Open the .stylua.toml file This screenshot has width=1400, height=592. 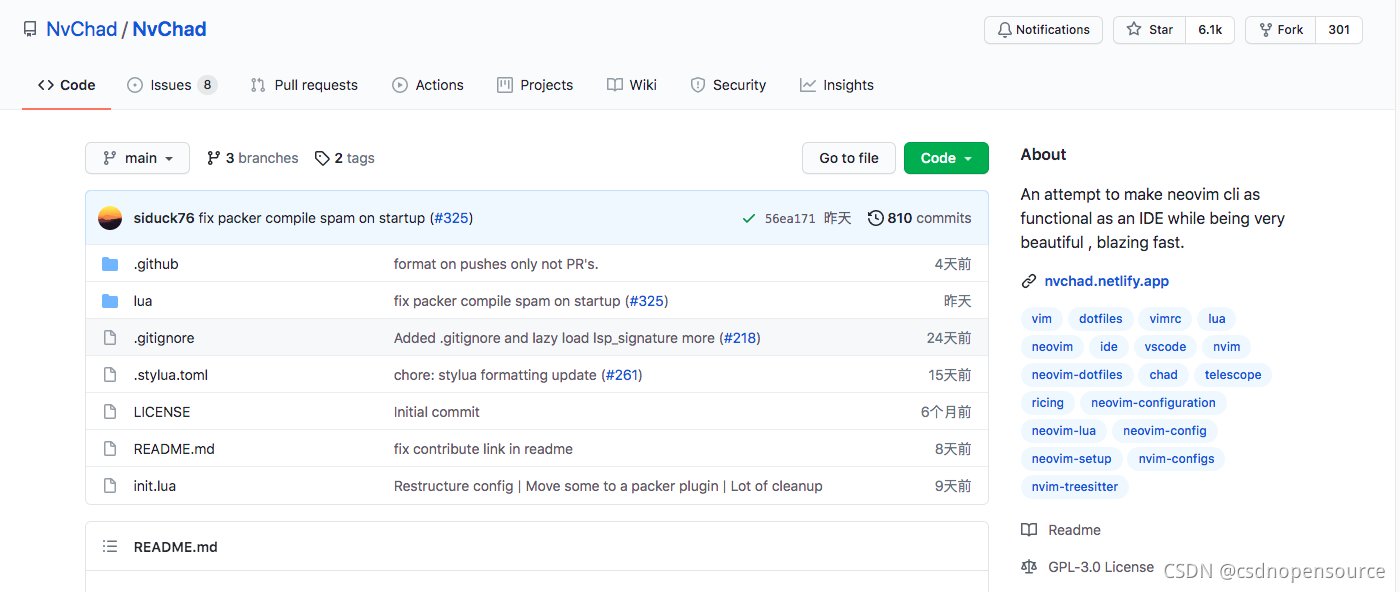pos(171,375)
